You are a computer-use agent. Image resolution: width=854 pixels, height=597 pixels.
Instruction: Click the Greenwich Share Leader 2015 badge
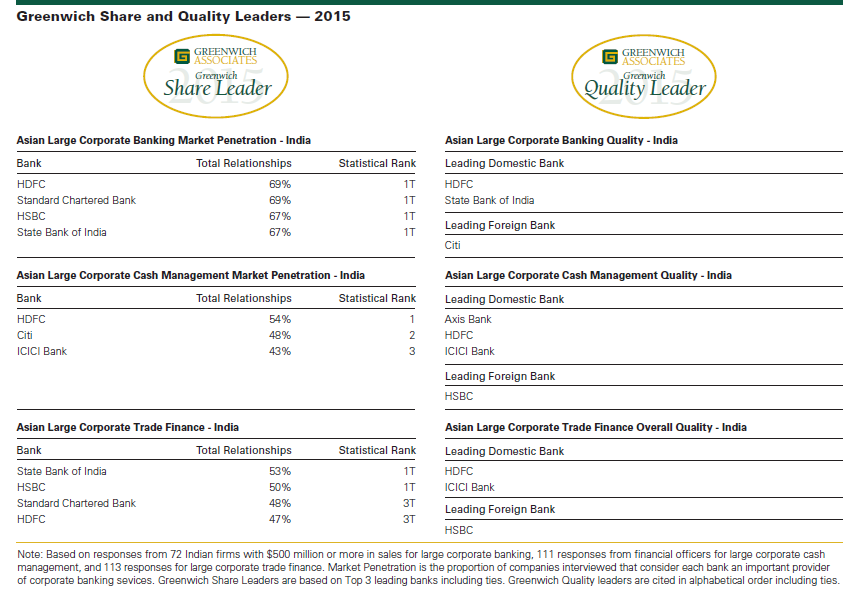click(216, 76)
